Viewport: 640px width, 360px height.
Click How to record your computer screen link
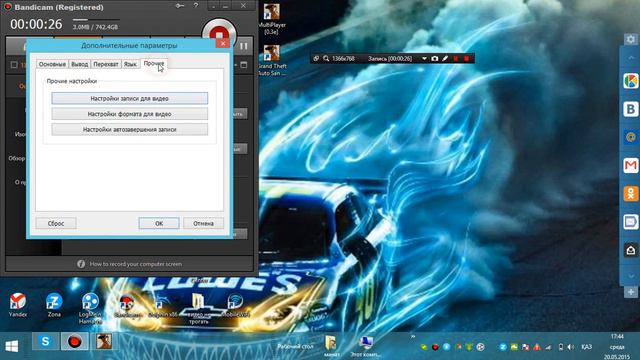point(136,264)
